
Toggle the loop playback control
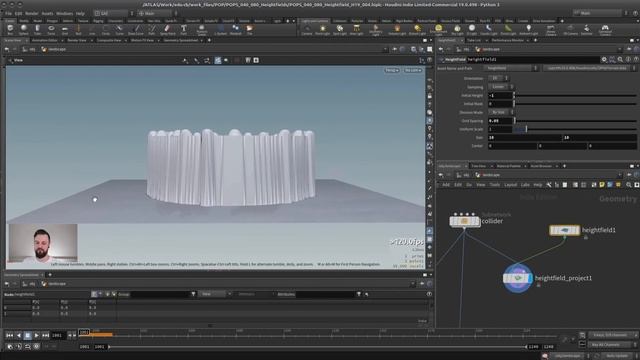point(27,347)
